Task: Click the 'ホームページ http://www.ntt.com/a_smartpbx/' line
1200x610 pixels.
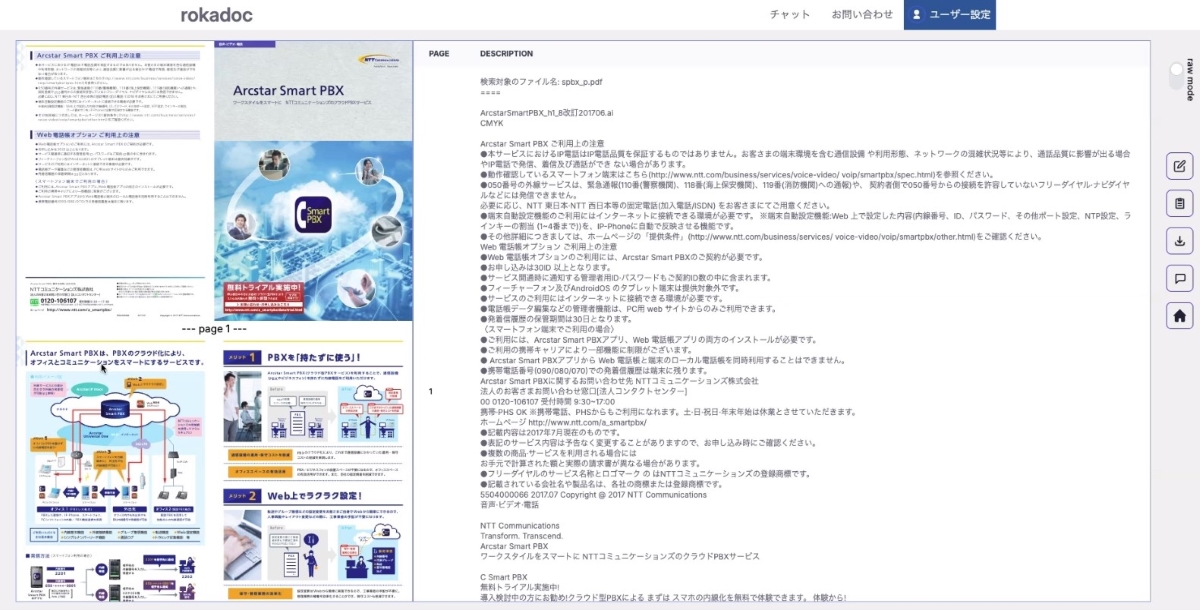Action: 563,422
